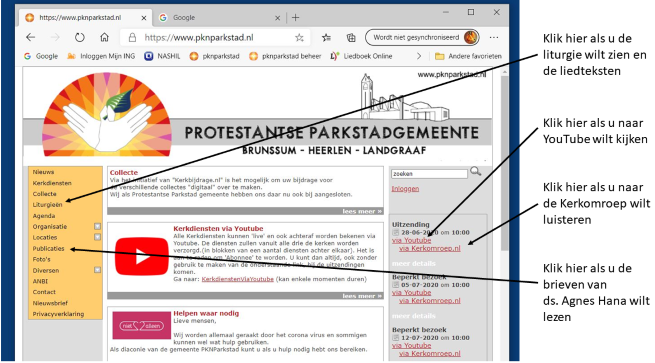Go to the browser home page icon

click(x=104, y=38)
